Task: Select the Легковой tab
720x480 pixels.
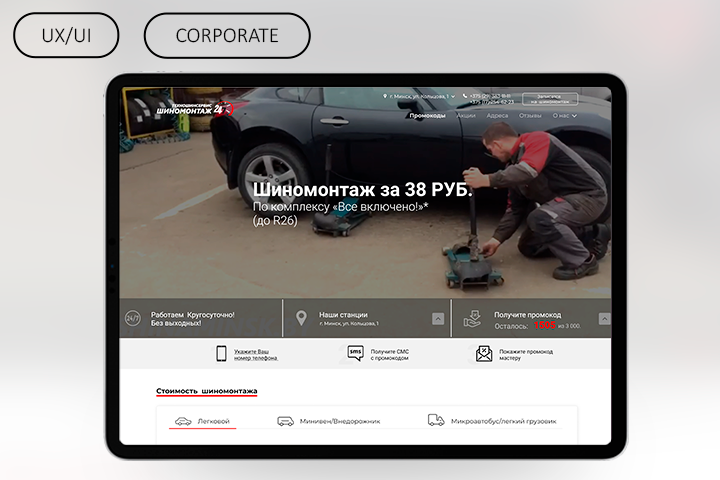Action: [202, 421]
